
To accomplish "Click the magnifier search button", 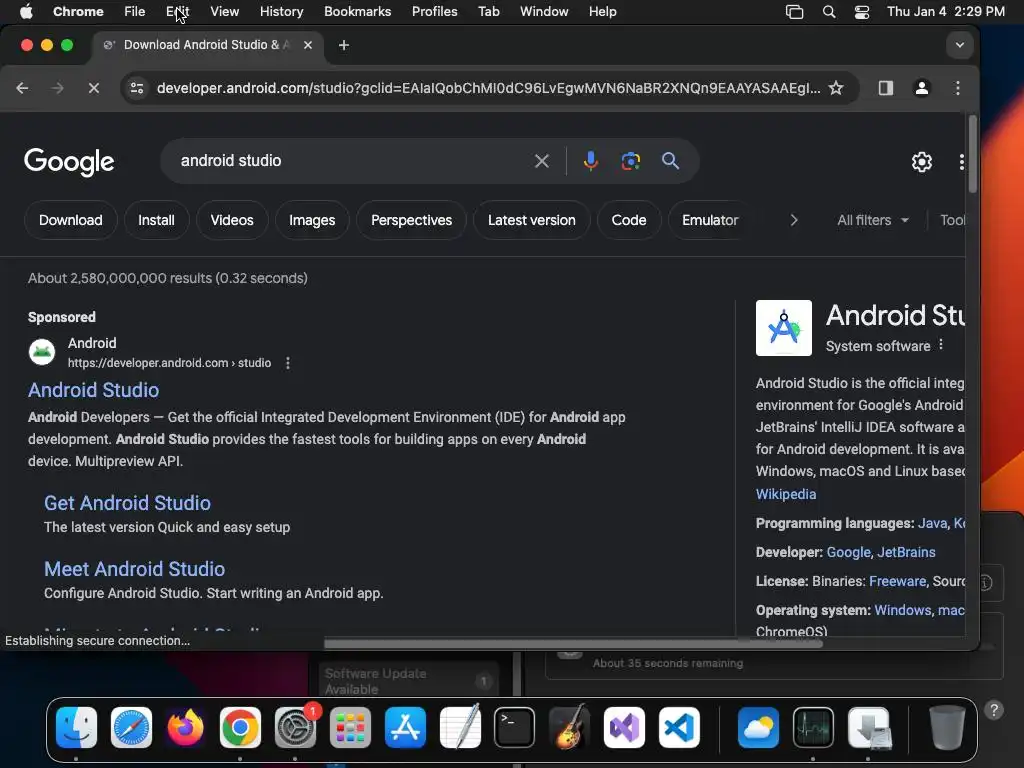I will point(670,161).
